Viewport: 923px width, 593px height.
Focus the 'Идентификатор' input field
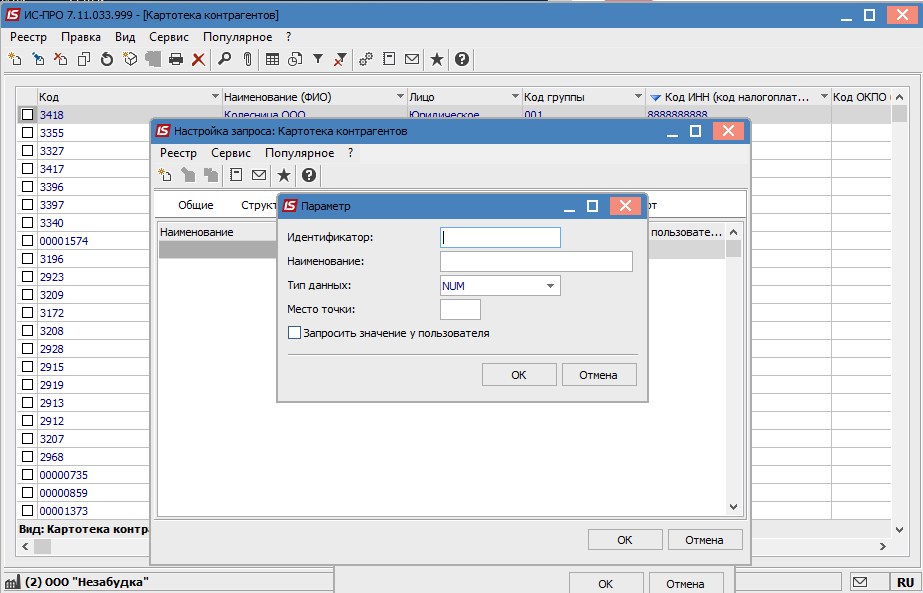(500, 237)
